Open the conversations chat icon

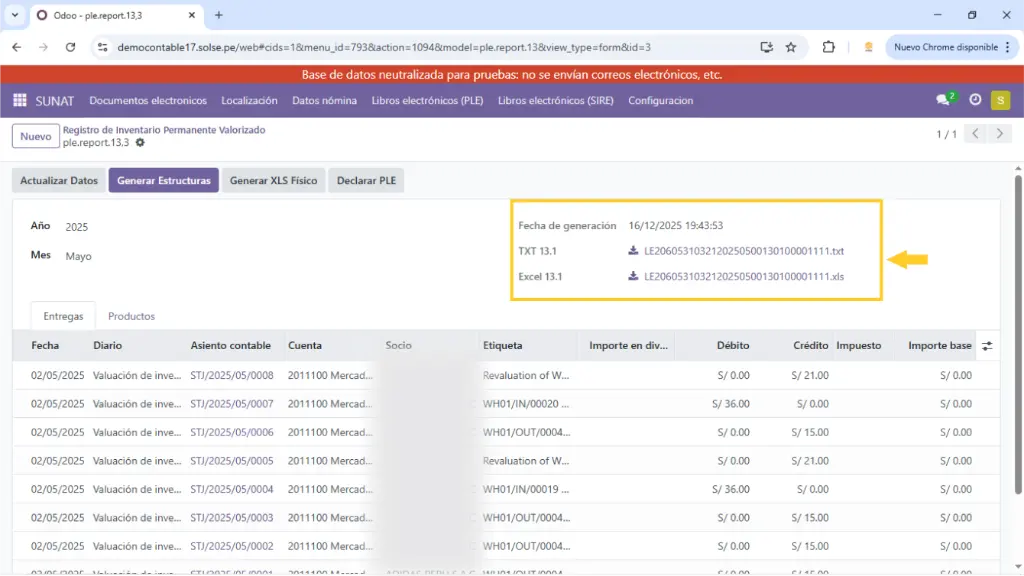pos(943,100)
